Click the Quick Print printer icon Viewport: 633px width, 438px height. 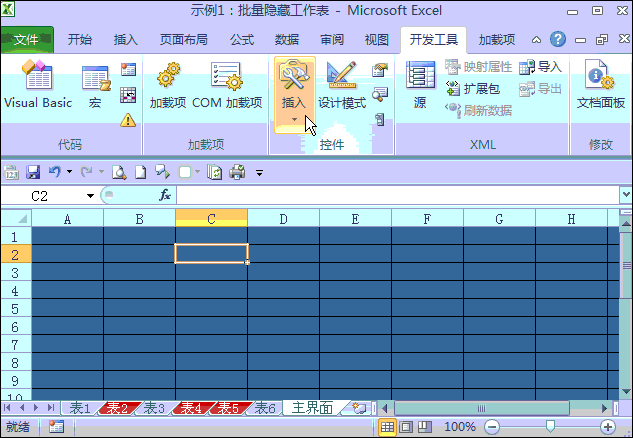tap(237, 172)
